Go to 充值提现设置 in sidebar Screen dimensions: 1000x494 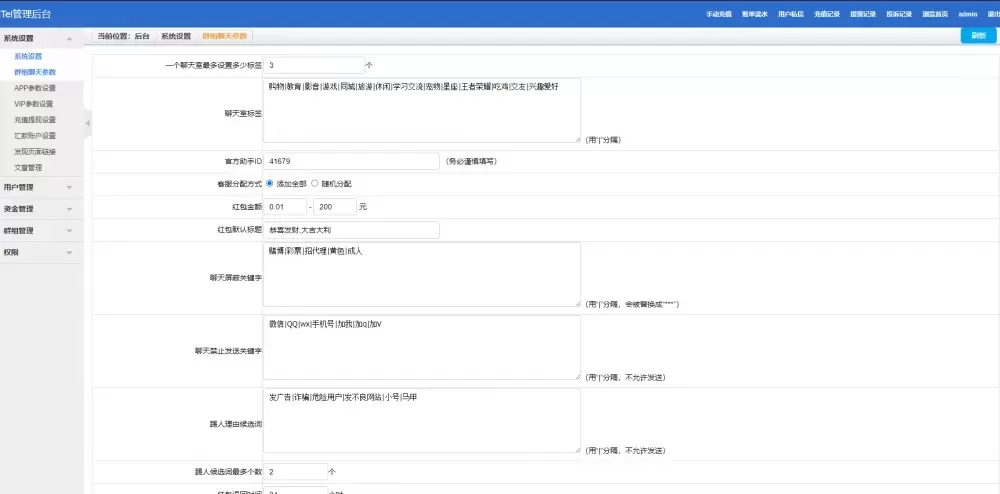[35, 120]
